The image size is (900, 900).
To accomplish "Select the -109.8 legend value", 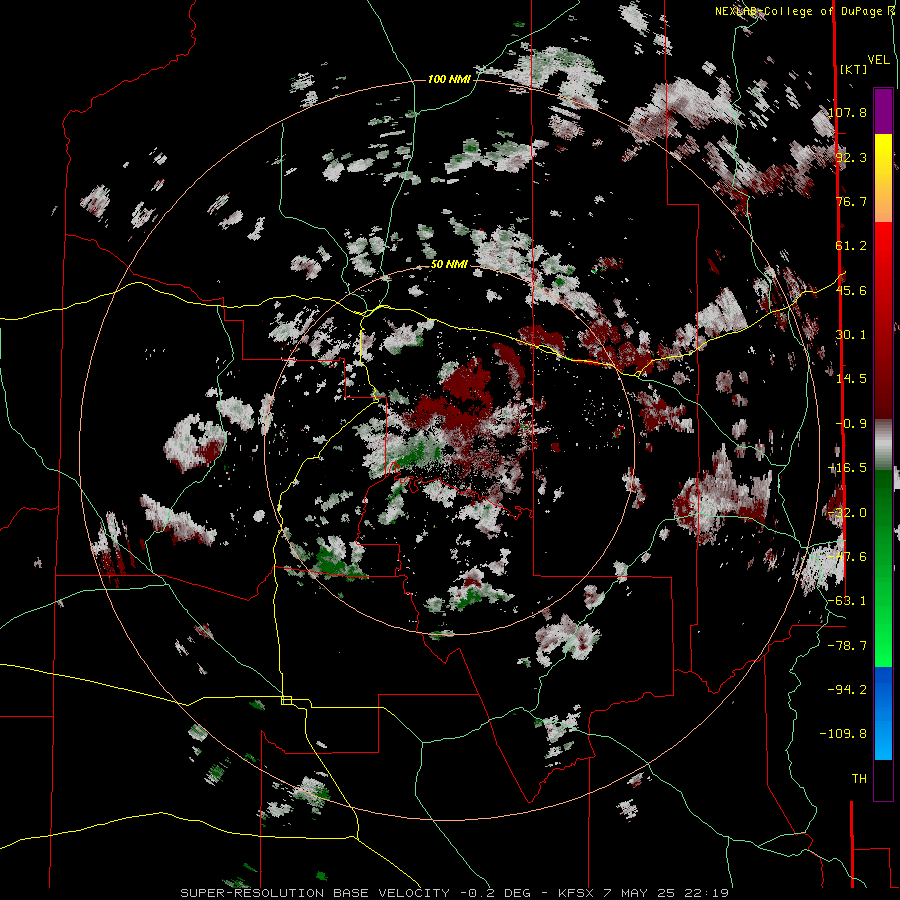I will [843, 734].
